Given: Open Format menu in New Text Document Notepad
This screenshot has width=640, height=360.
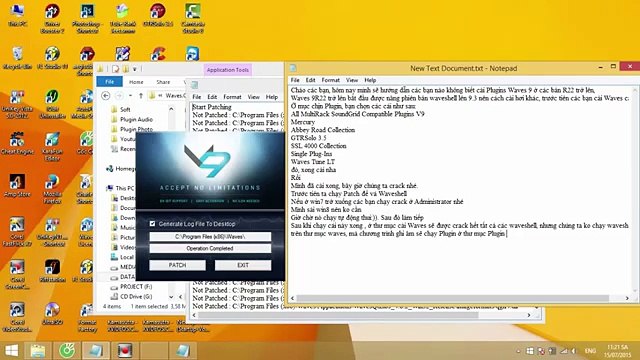Looking at the screenshot, I should [330, 80].
